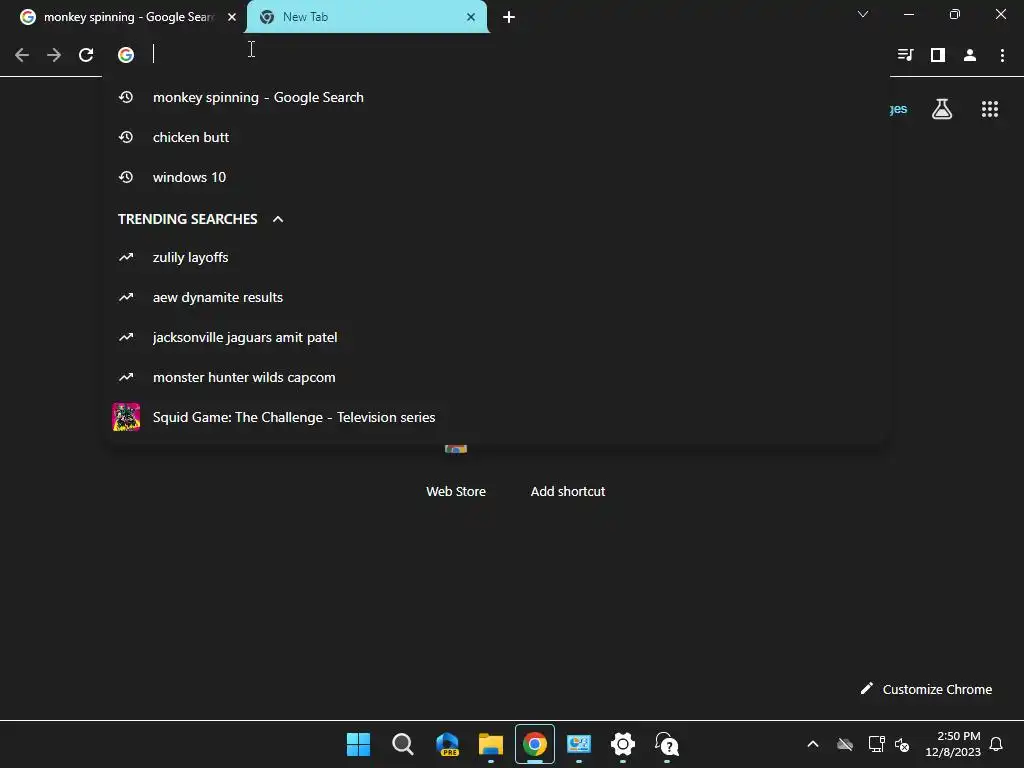This screenshot has height=768, width=1024.
Task: Open the Control Panel taskbar icon
Action: click(x=579, y=744)
